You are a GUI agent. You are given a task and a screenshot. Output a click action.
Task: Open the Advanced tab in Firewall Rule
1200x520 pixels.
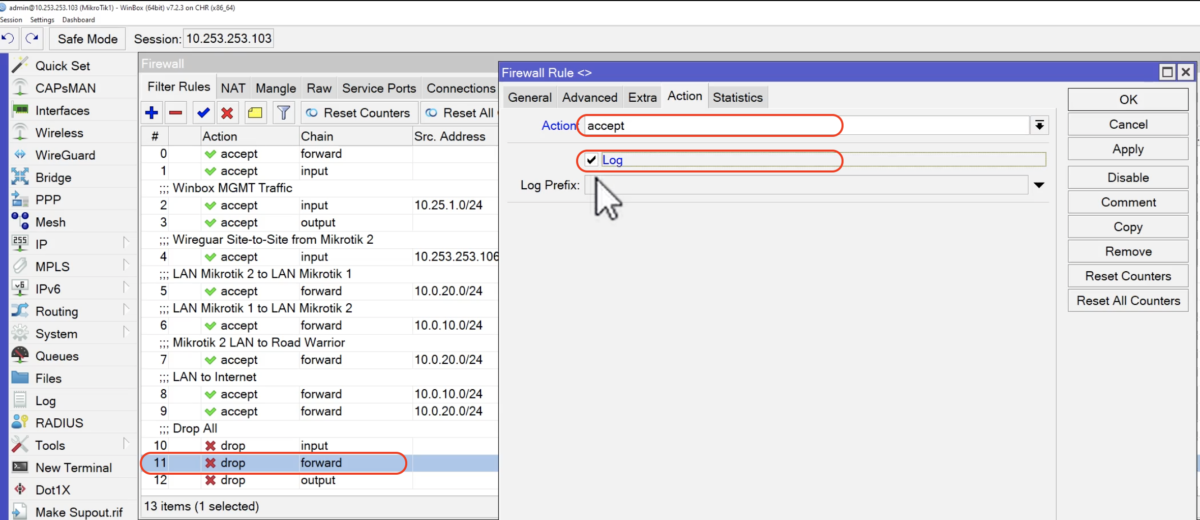590,97
